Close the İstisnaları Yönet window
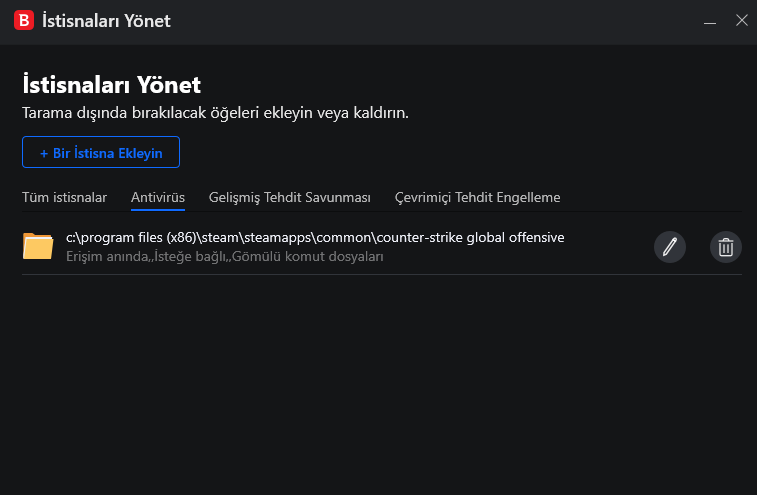The height and width of the screenshot is (495, 757). tap(742, 20)
